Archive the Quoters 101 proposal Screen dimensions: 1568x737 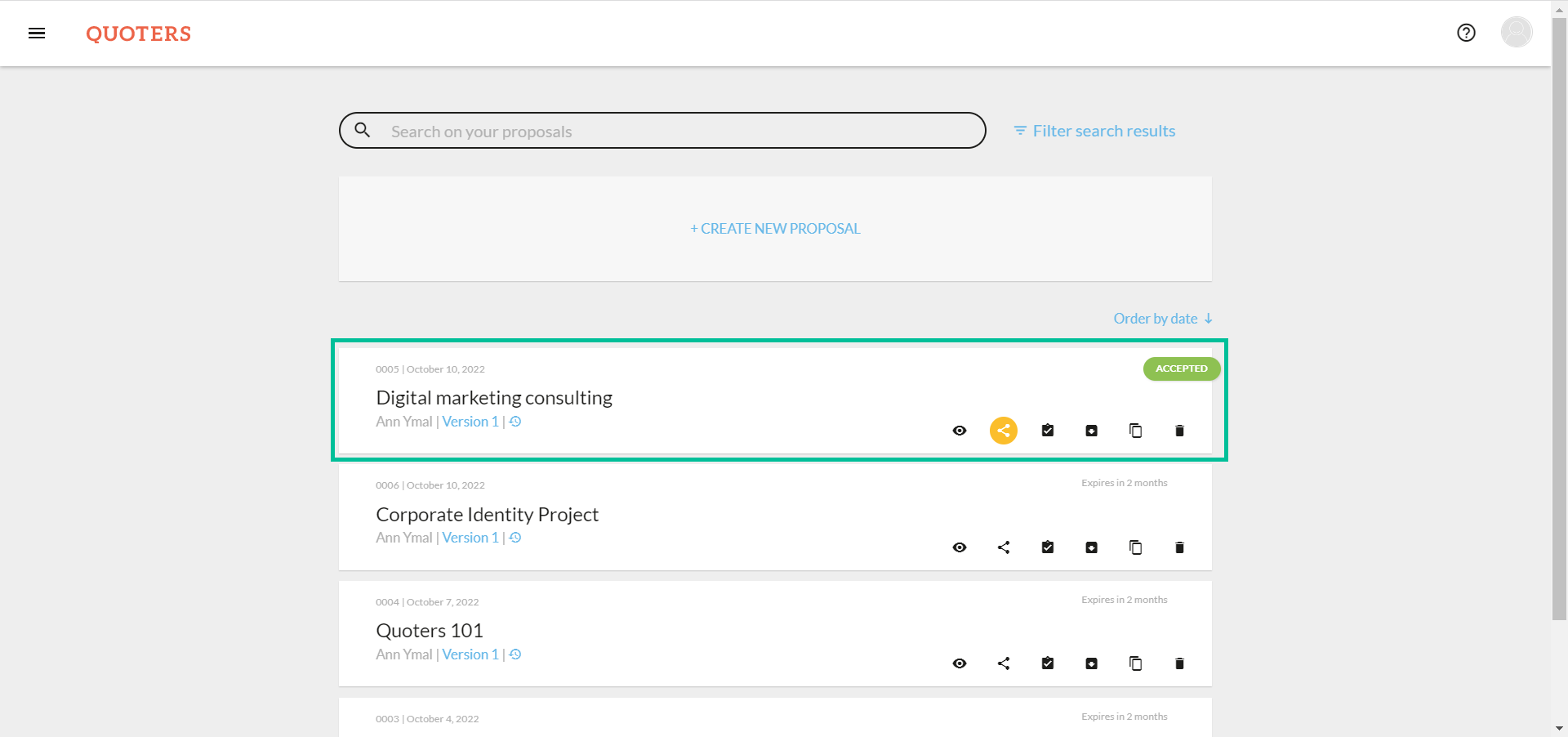click(1092, 663)
